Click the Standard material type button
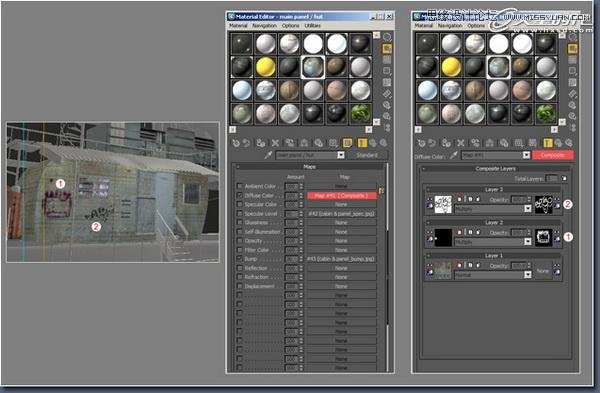Viewport: 600px width, 393px height. [367, 155]
